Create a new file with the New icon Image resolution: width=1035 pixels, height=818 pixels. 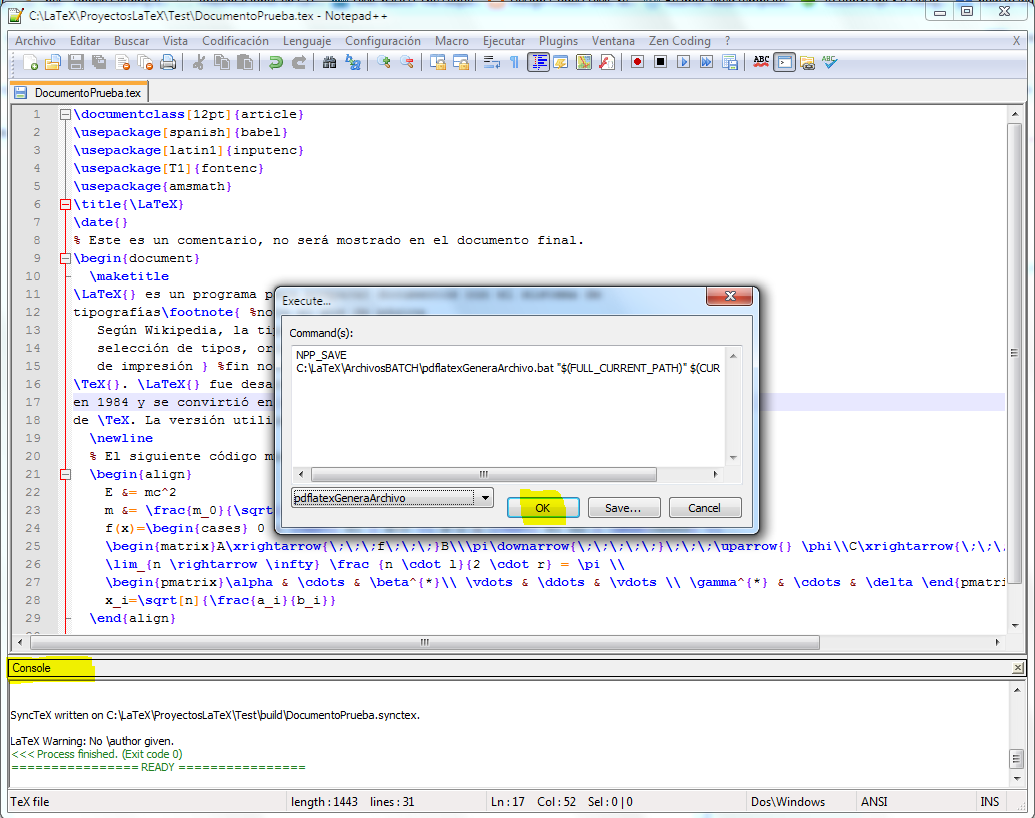click(30, 63)
